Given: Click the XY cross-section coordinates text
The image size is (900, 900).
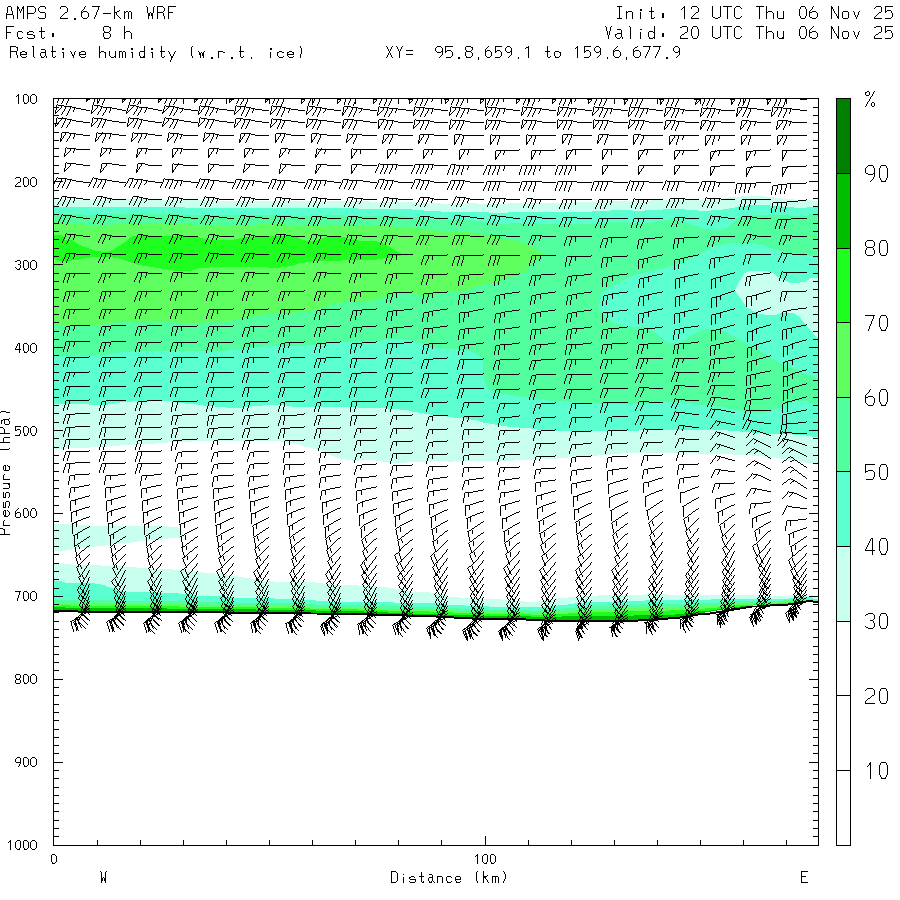Looking at the screenshot, I should click(533, 52).
